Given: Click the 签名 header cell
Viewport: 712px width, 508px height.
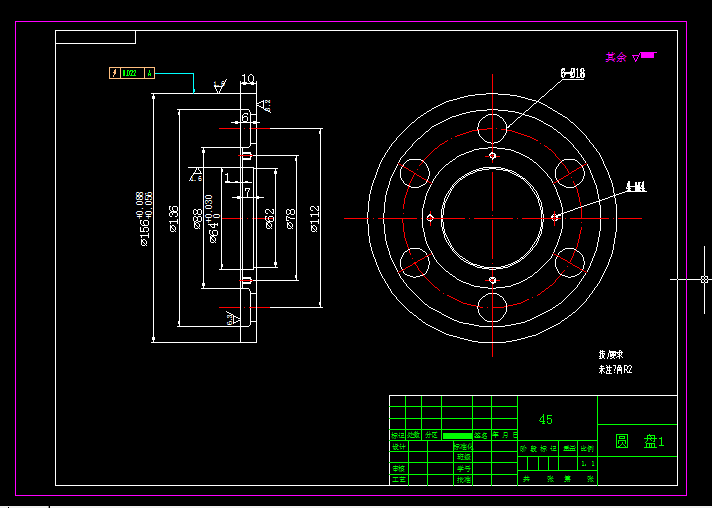Looking at the screenshot, I should 482,435.
